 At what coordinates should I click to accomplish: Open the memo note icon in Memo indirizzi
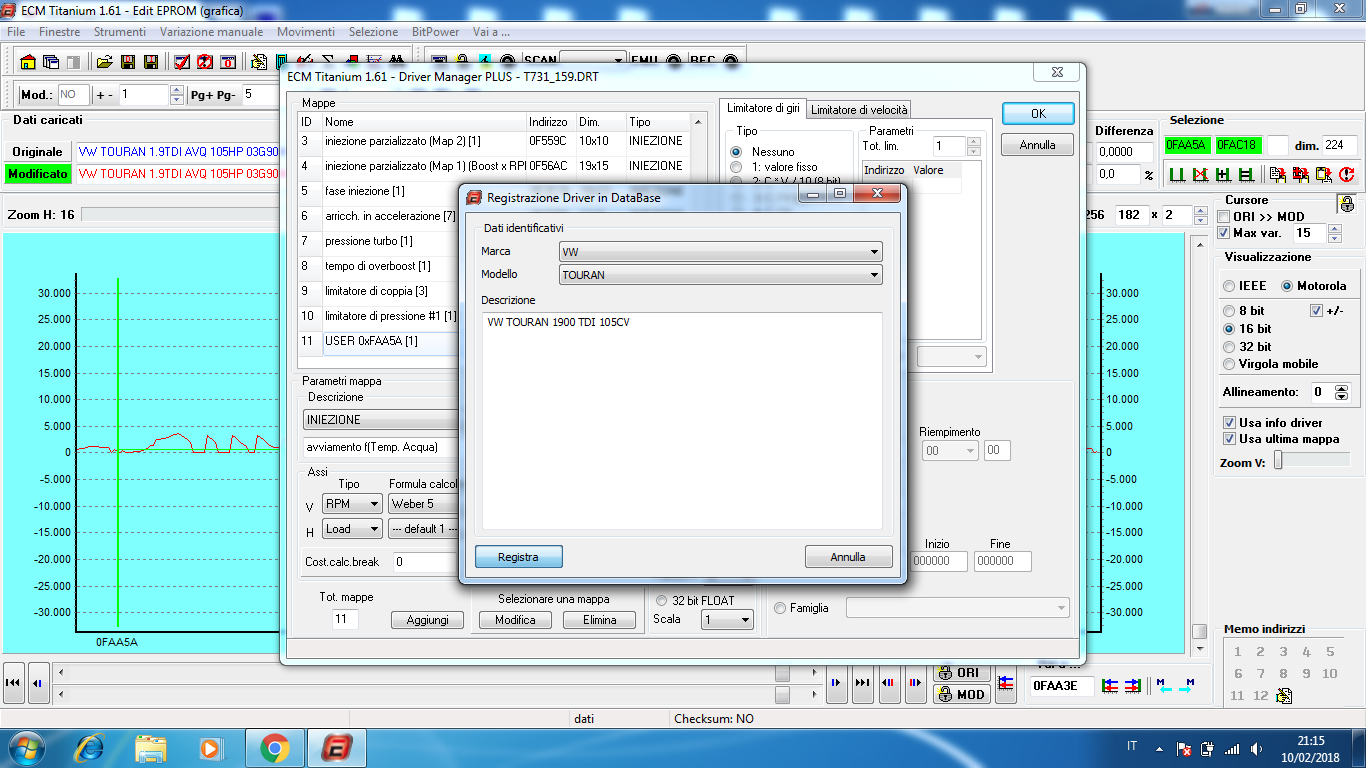click(x=1283, y=696)
